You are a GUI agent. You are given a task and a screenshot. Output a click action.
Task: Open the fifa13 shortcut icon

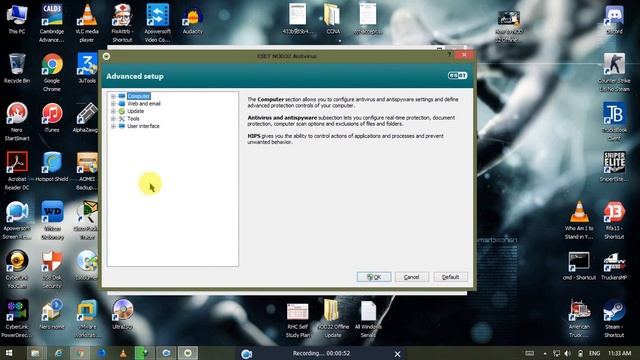pos(614,220)
